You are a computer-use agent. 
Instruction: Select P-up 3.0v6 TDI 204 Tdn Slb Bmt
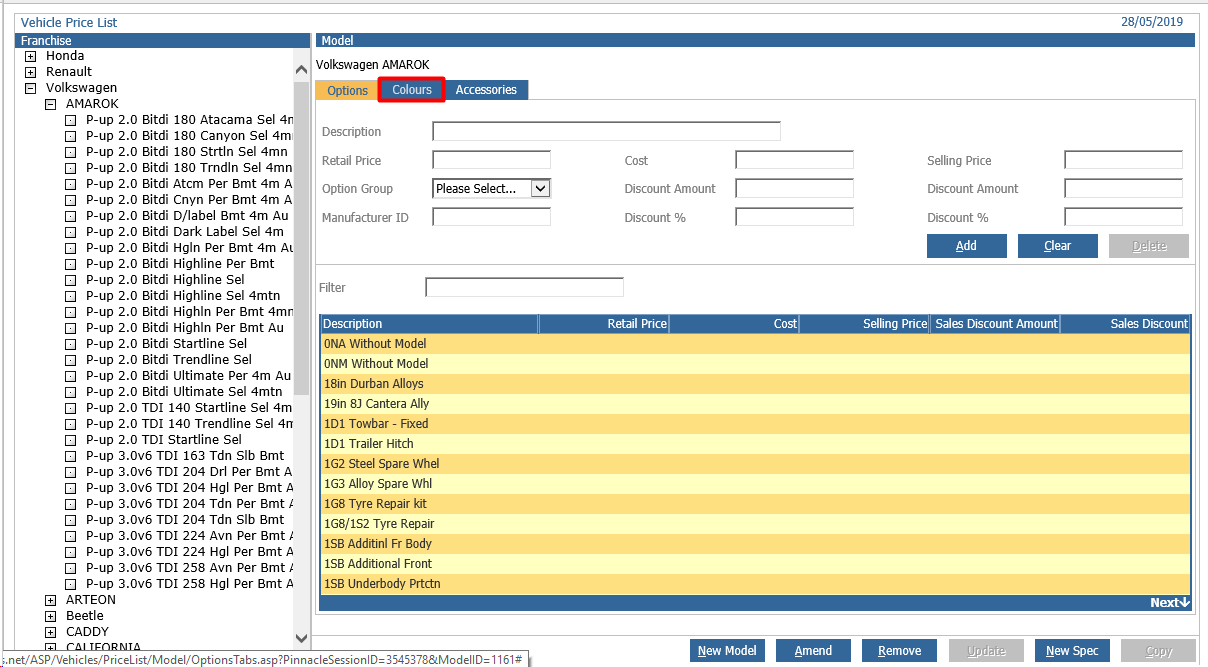tap(185, 520)
